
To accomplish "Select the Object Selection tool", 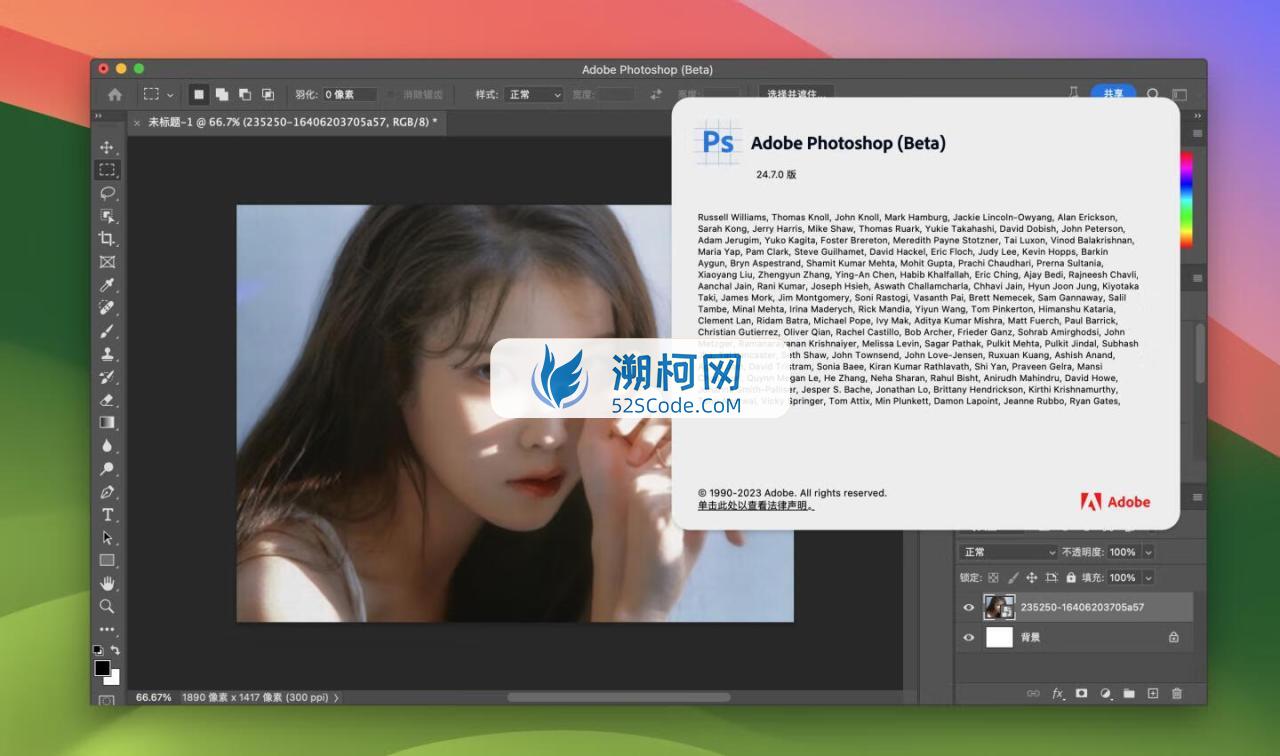I will [x=107, y=216].
